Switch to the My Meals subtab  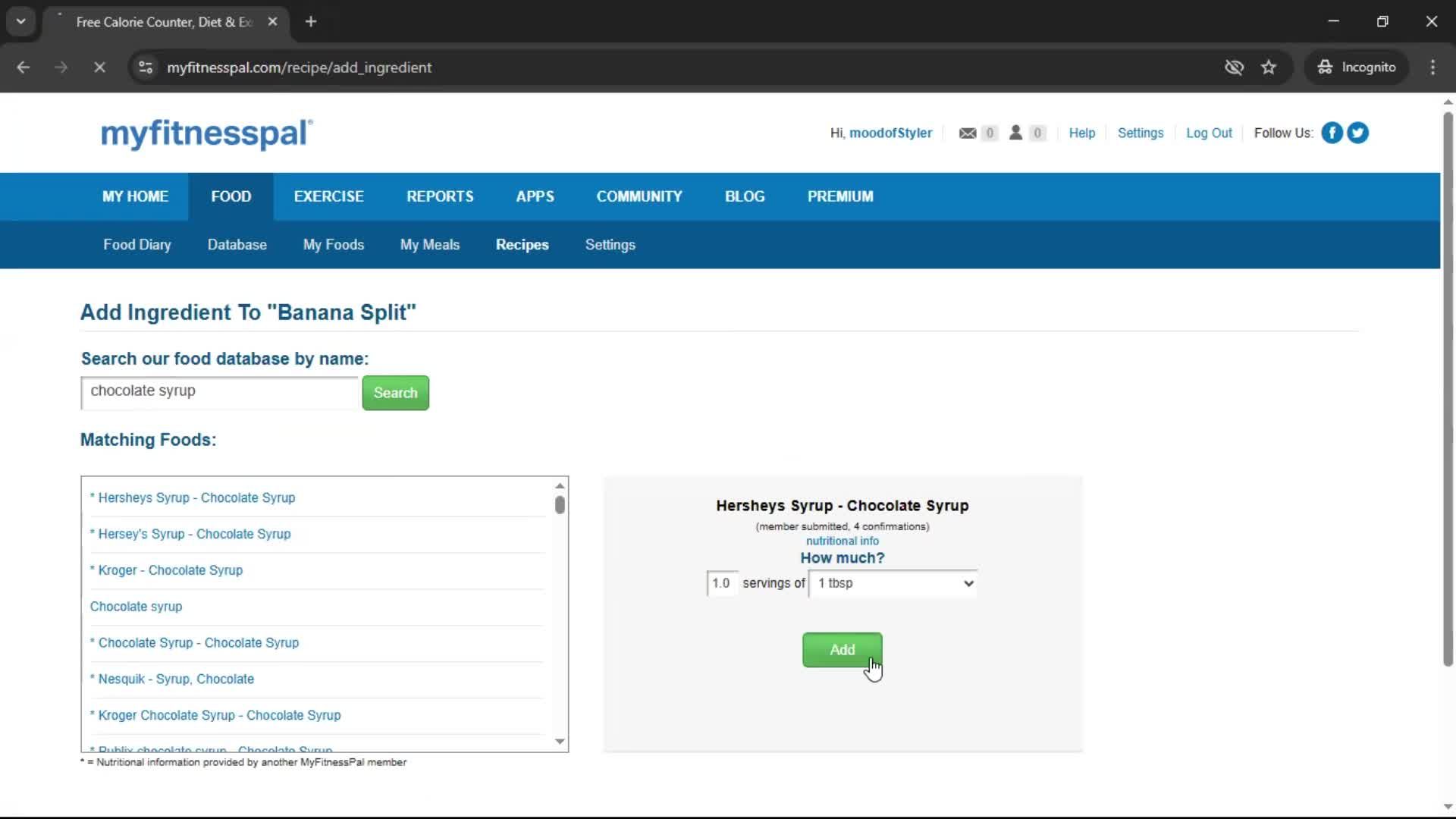click(430, 245)
